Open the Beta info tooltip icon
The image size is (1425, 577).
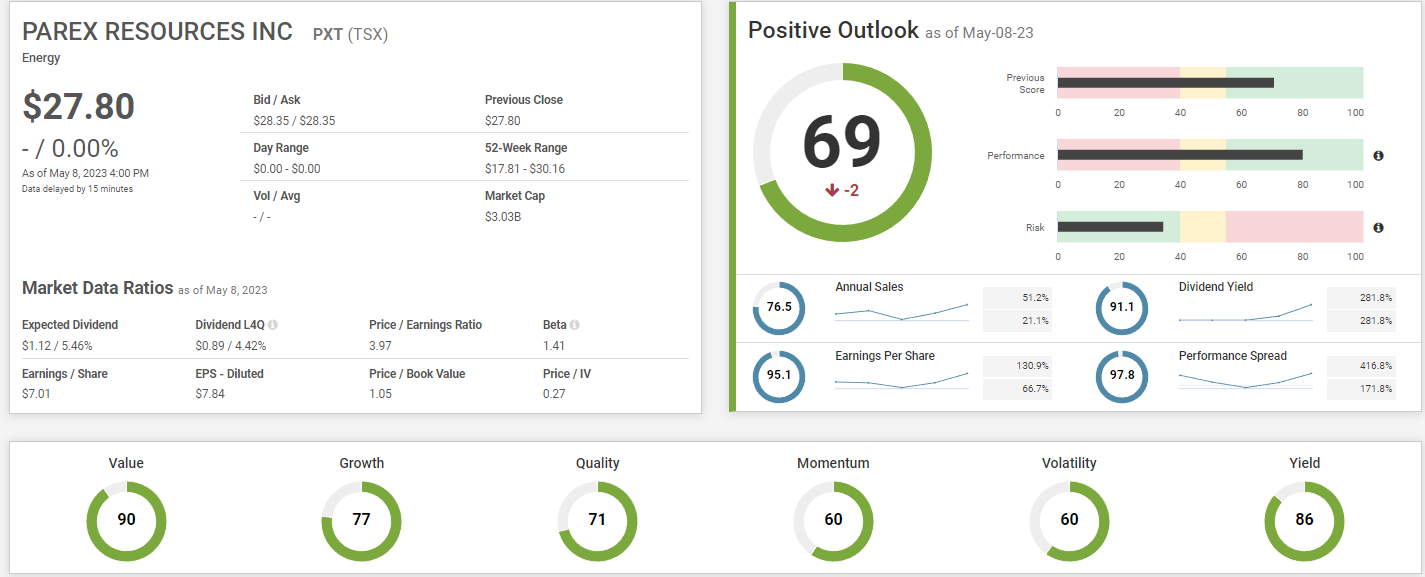click(x=575, y=325)
